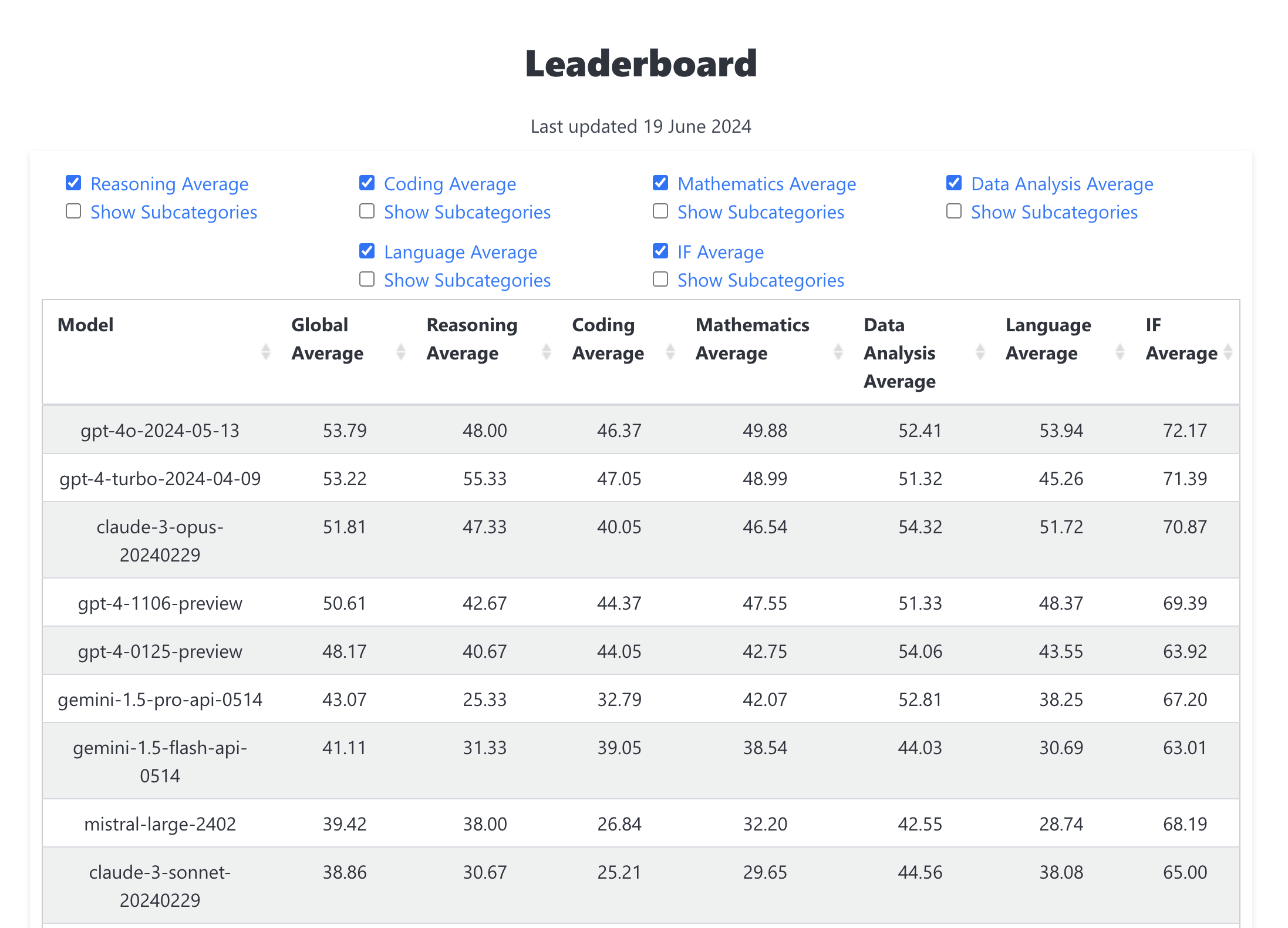Click the IF Average sort arrows
Image resolution: width=1288 pixels, height=928 pixels.
1228,352
